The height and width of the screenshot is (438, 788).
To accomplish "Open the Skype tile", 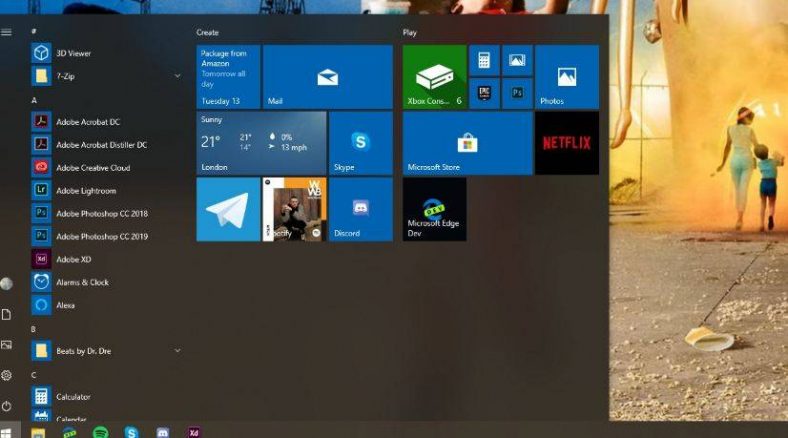I will click(x=361, y=143).
